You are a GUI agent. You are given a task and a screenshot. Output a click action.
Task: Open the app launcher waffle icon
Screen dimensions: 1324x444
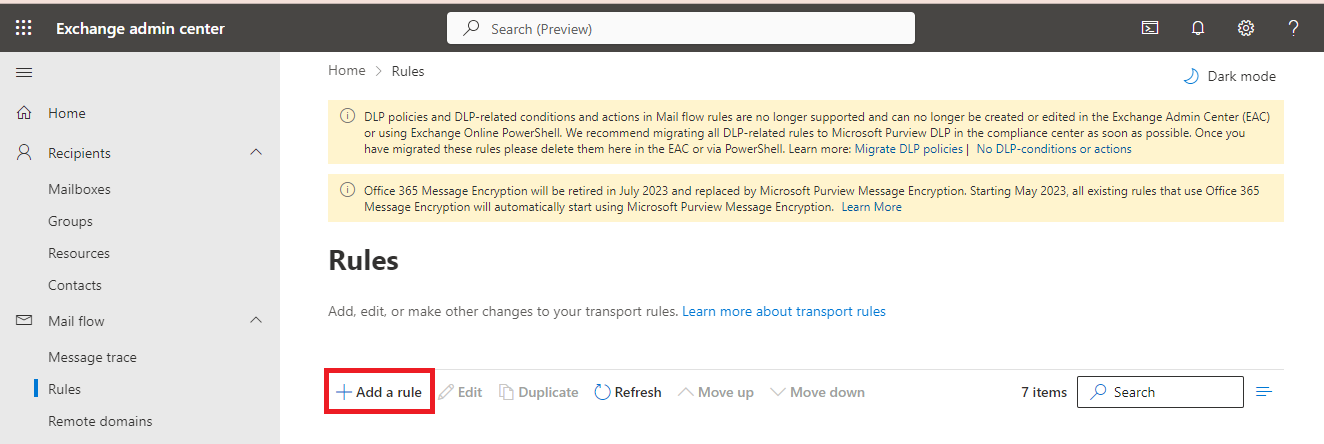coord(24,28)
